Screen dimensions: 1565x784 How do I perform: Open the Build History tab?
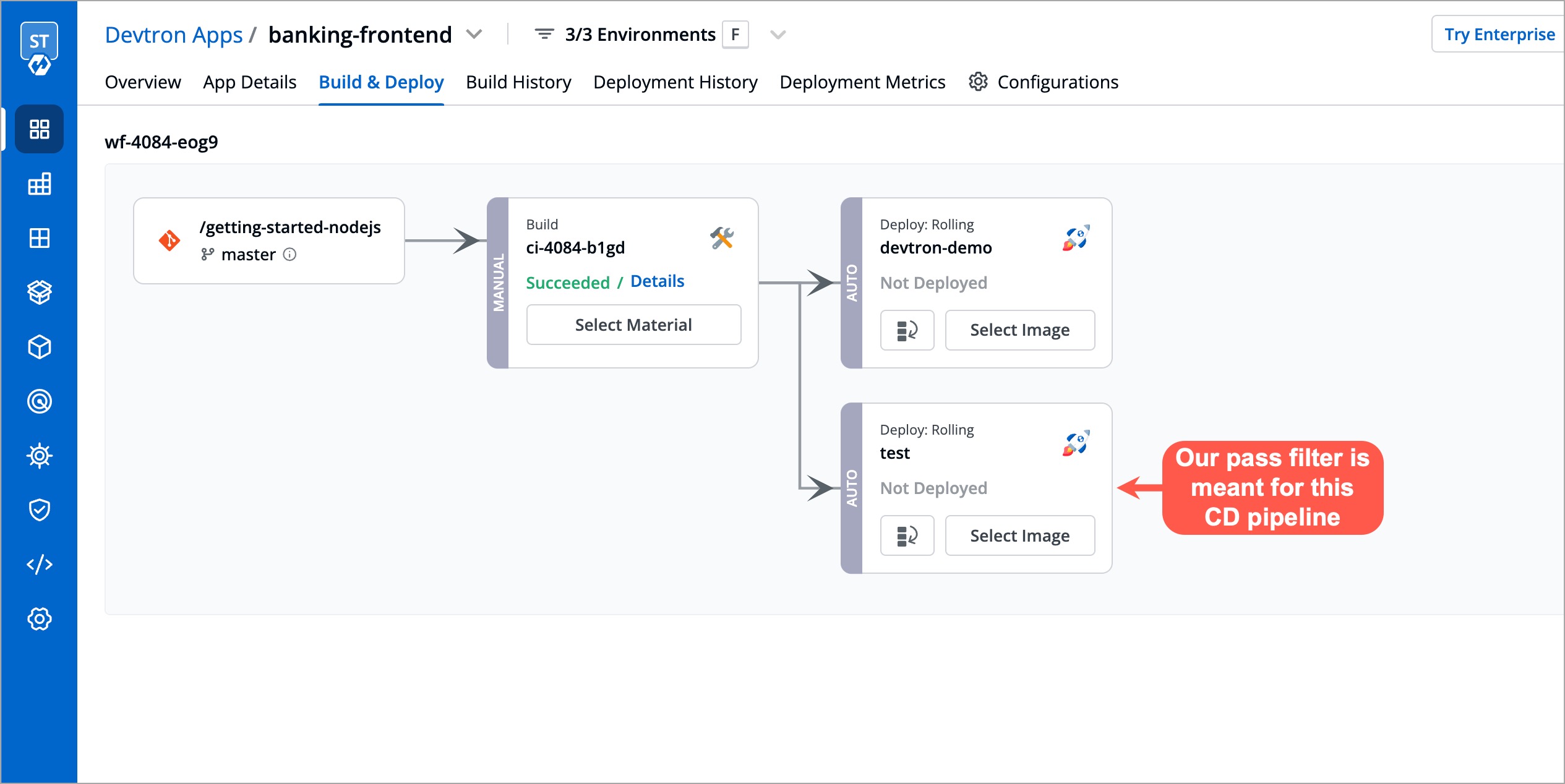[518, 82]
